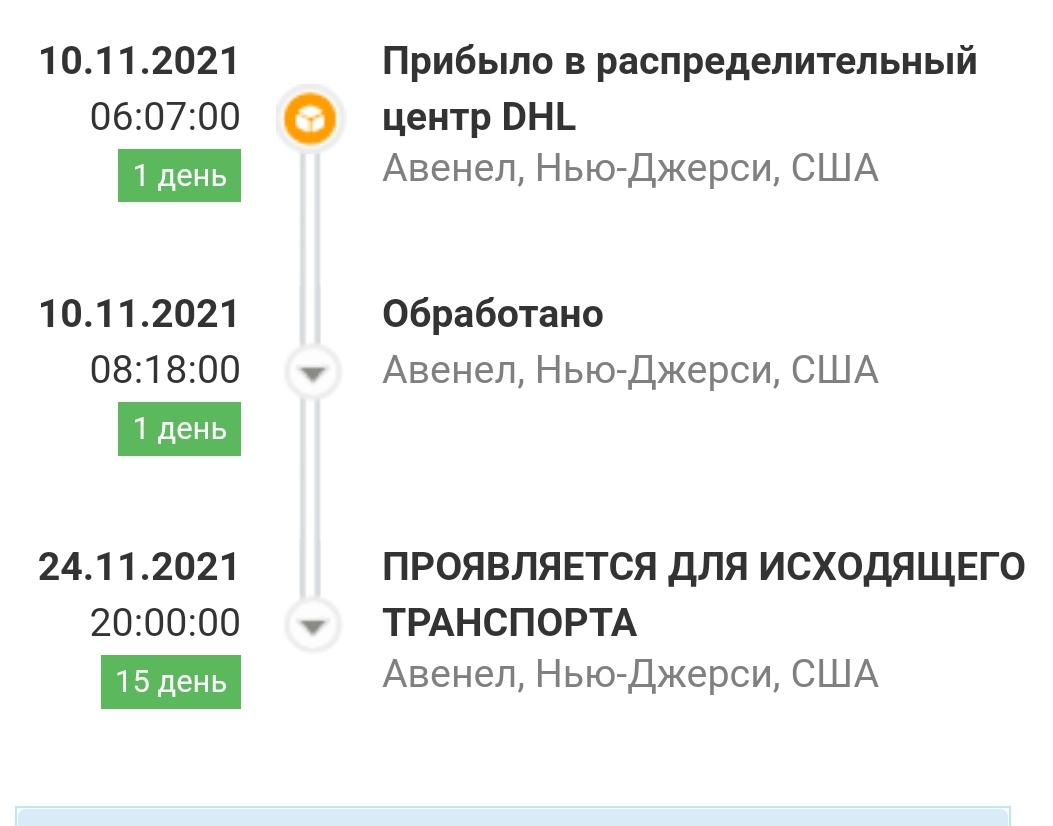Open 'Прибыло в распределительный центр DHL' status
Image resolution: width=1053 pixels, height=826 pixels.
[679, 90]
